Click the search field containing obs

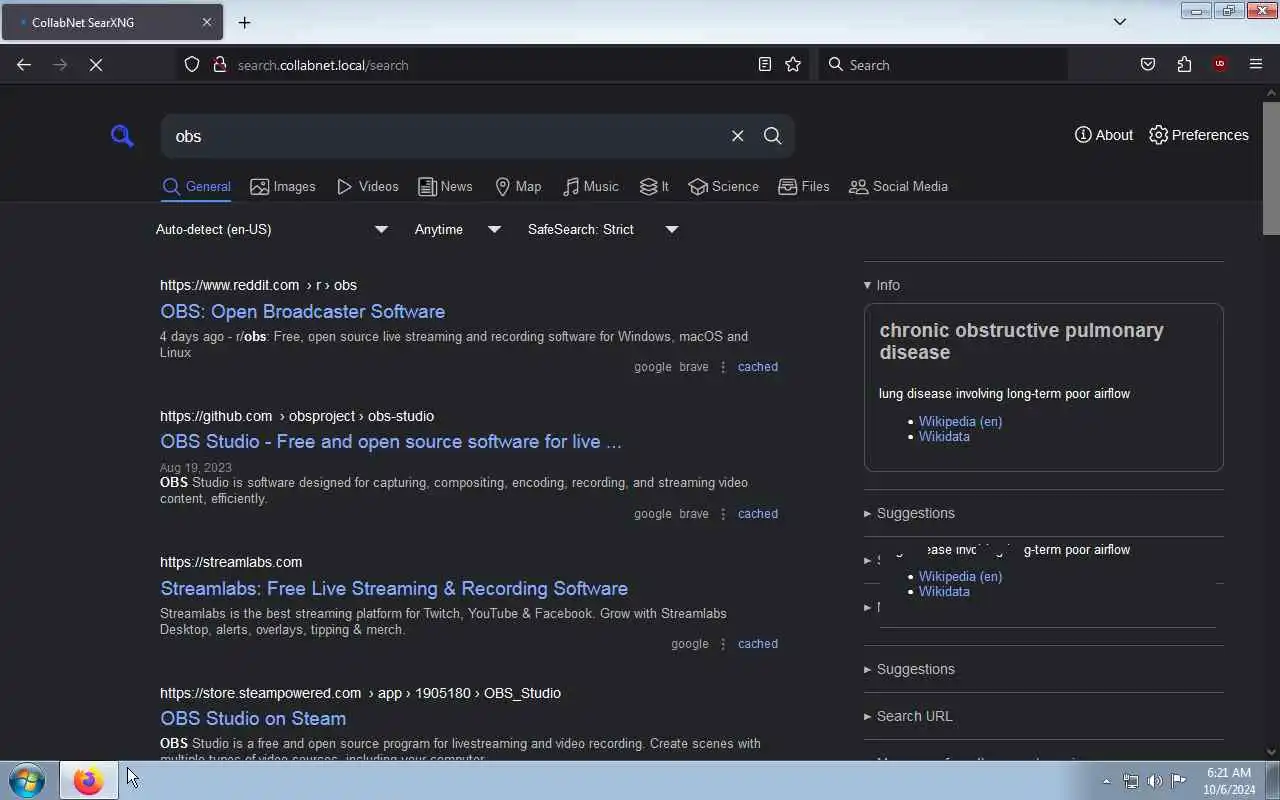(x=445, y=136)
